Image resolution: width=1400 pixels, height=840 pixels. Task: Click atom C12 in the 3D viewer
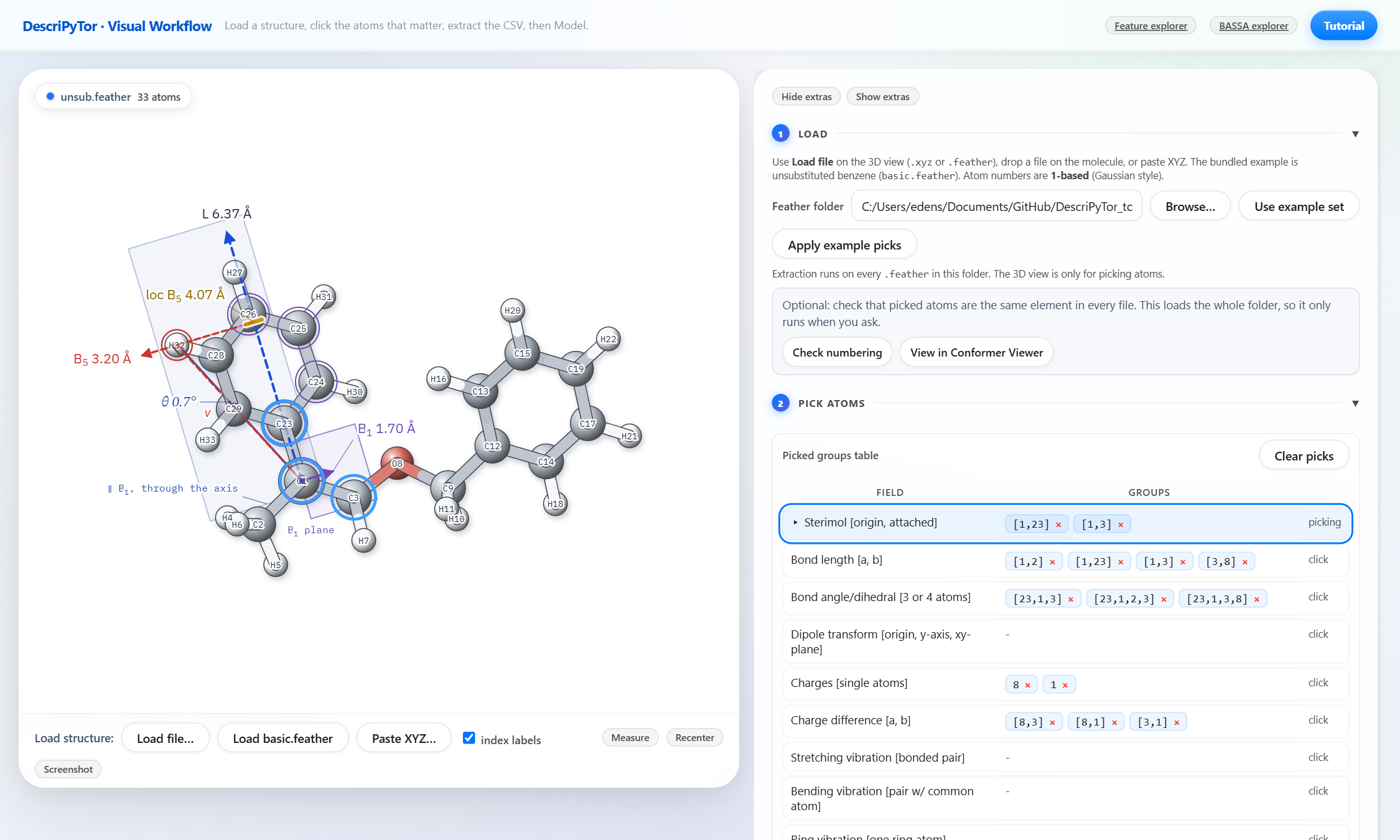(x=492, y=446)
